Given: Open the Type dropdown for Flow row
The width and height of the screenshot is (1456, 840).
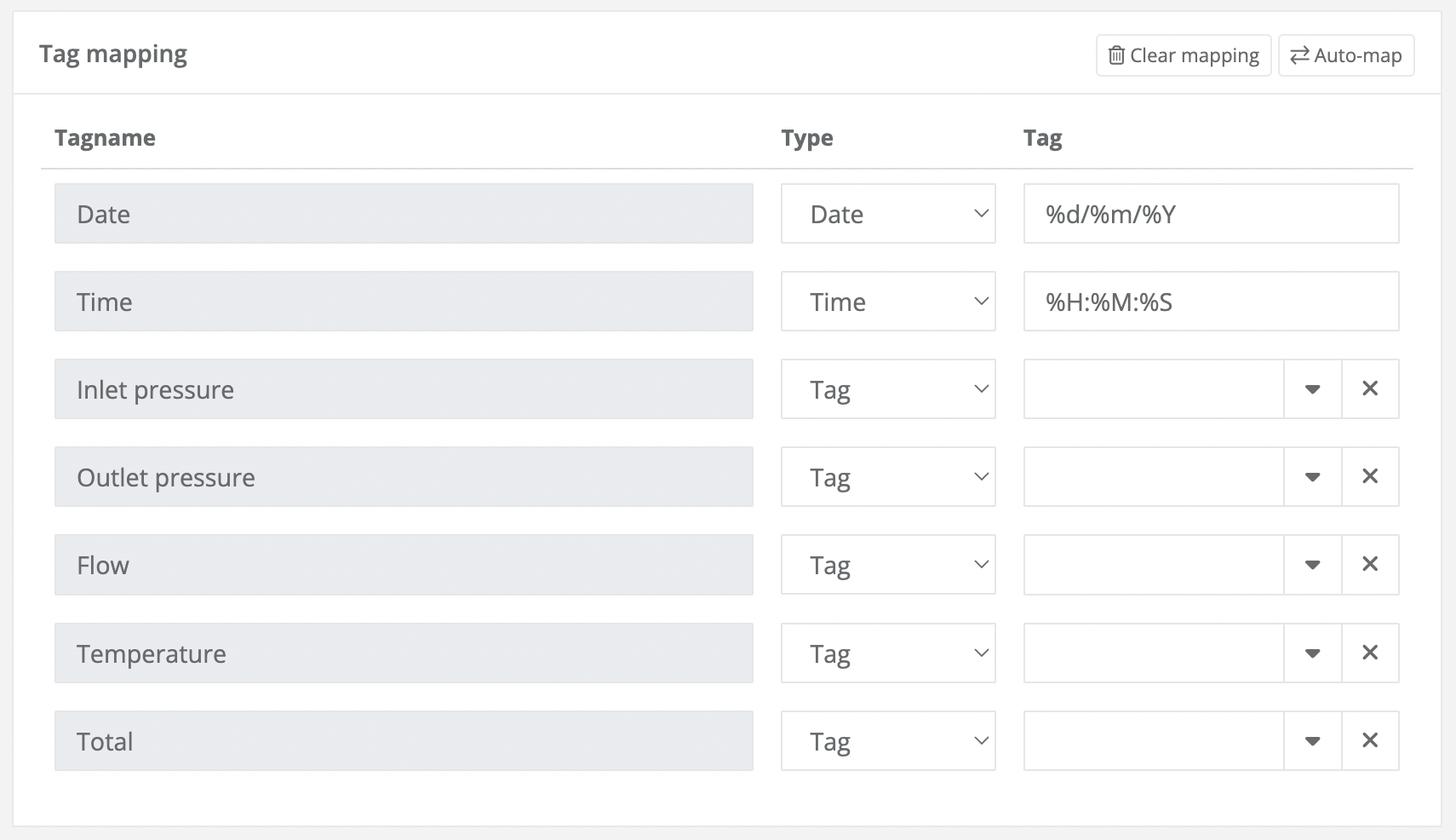Looking at the screenshot, I should pos(888,564).
